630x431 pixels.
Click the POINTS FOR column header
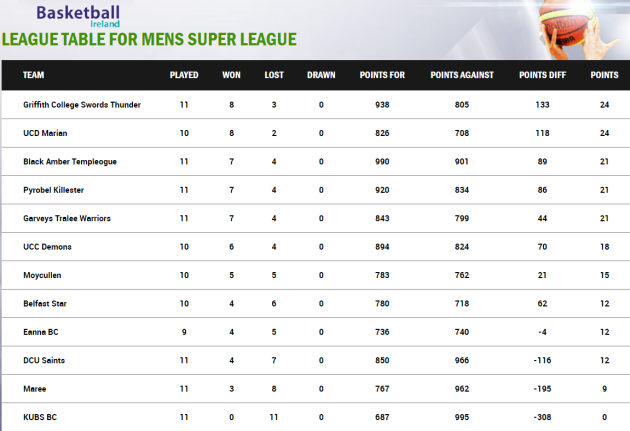click(382, 75)
